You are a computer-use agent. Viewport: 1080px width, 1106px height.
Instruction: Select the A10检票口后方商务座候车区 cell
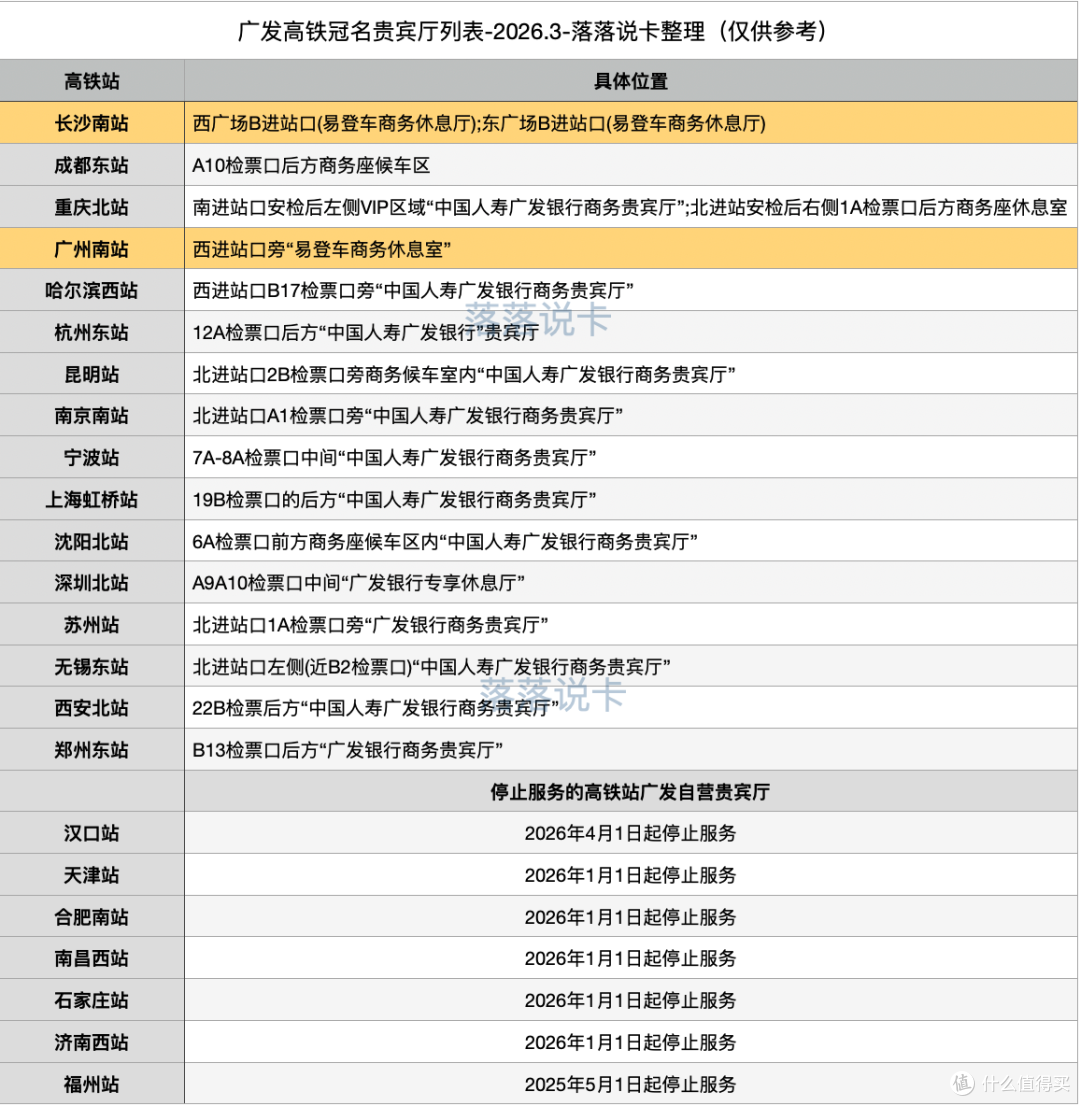[631, 166]
